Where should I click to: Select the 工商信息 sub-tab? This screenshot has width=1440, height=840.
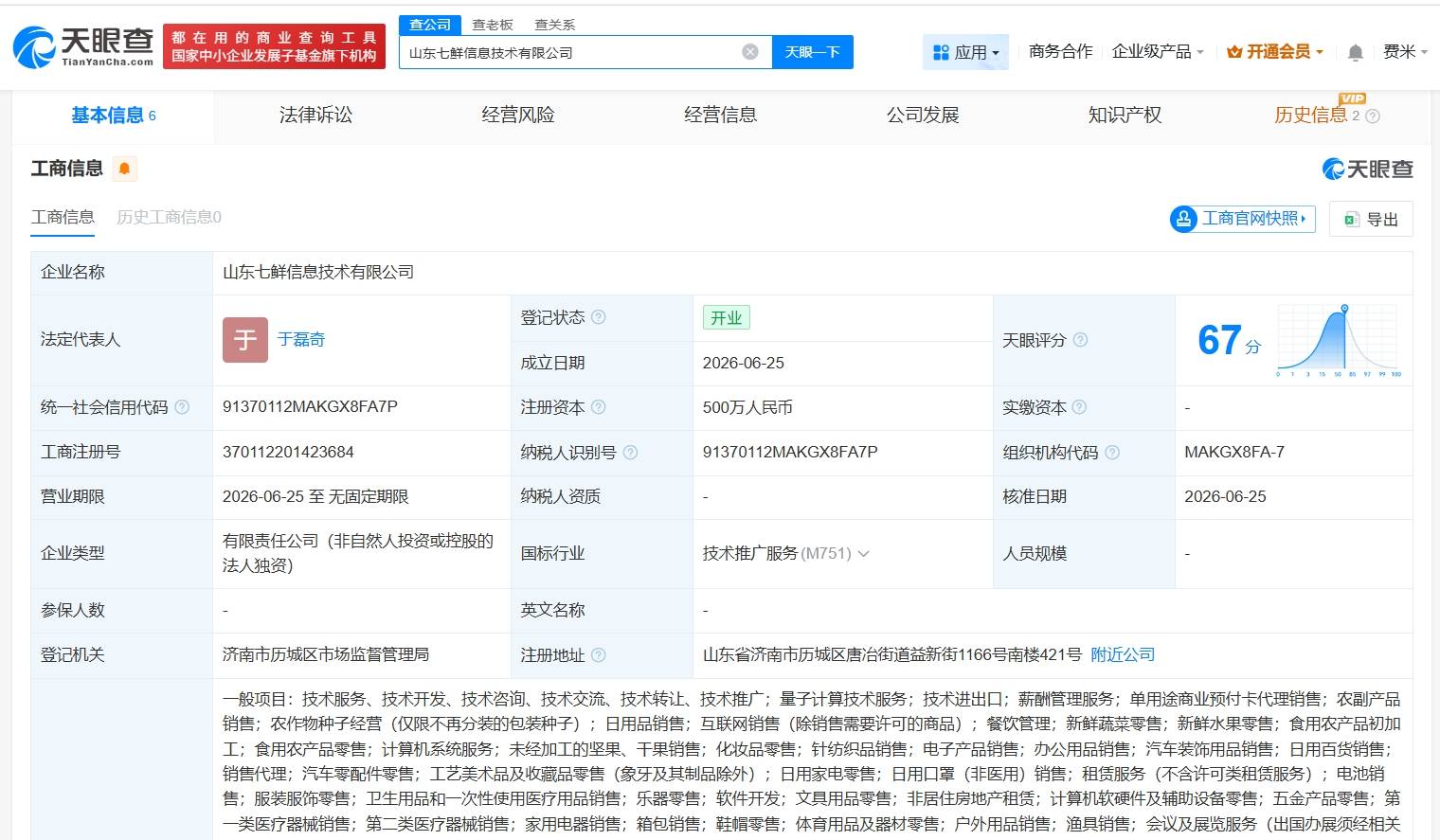(x=63, y=217)
